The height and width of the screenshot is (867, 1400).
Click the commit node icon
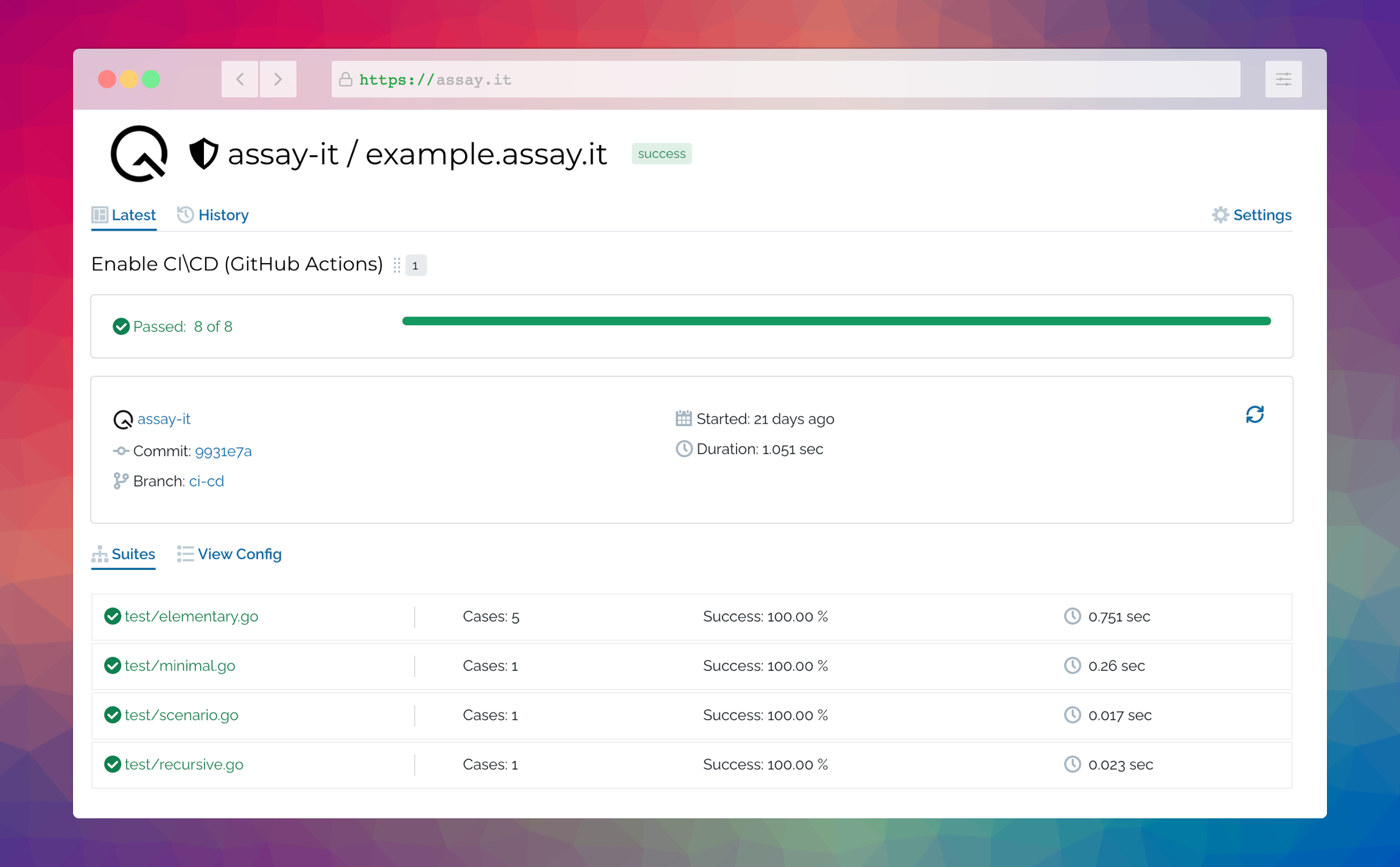pyautogui.click(x=121, y=451)
